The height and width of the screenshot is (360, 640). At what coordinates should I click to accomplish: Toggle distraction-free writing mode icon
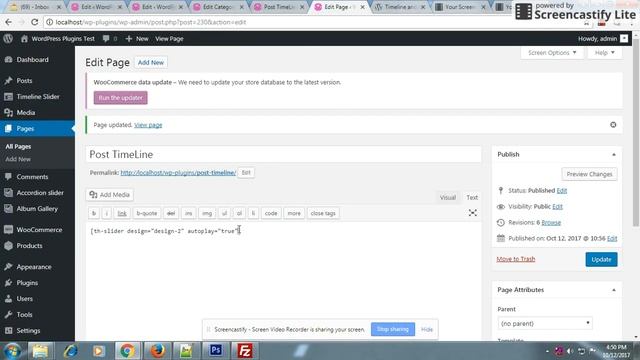[x=472, y=213]
